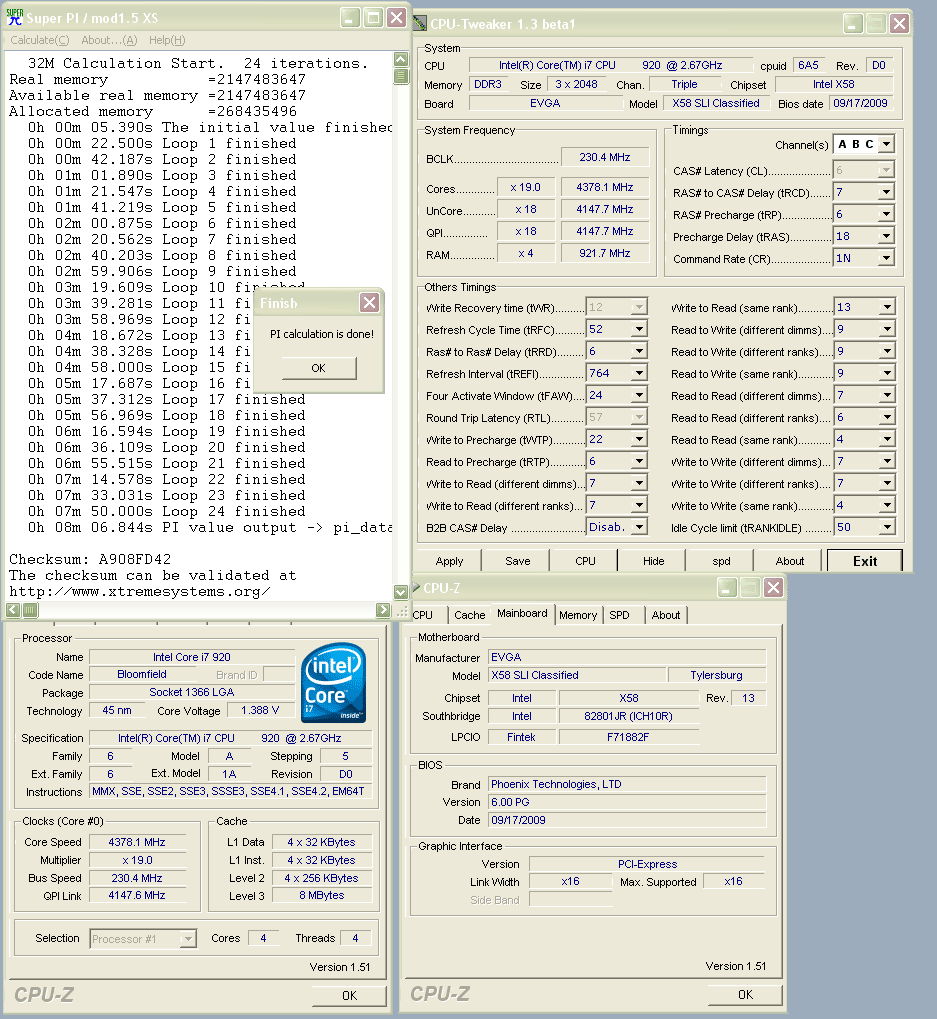Click the UnCore 4147.7 MHz value
The width and height of the screenshot is (937, 1019).
605,209
